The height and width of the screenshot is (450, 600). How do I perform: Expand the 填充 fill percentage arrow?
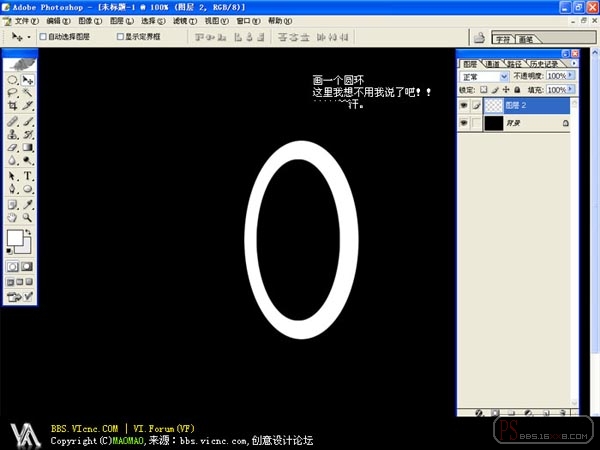coord(571,90)
